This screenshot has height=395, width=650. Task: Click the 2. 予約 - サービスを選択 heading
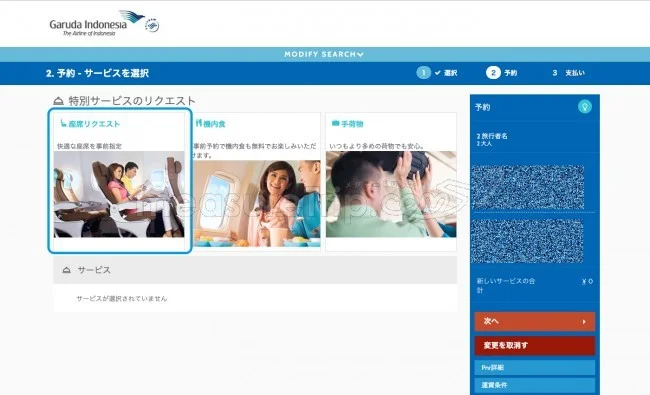point(97,73)
